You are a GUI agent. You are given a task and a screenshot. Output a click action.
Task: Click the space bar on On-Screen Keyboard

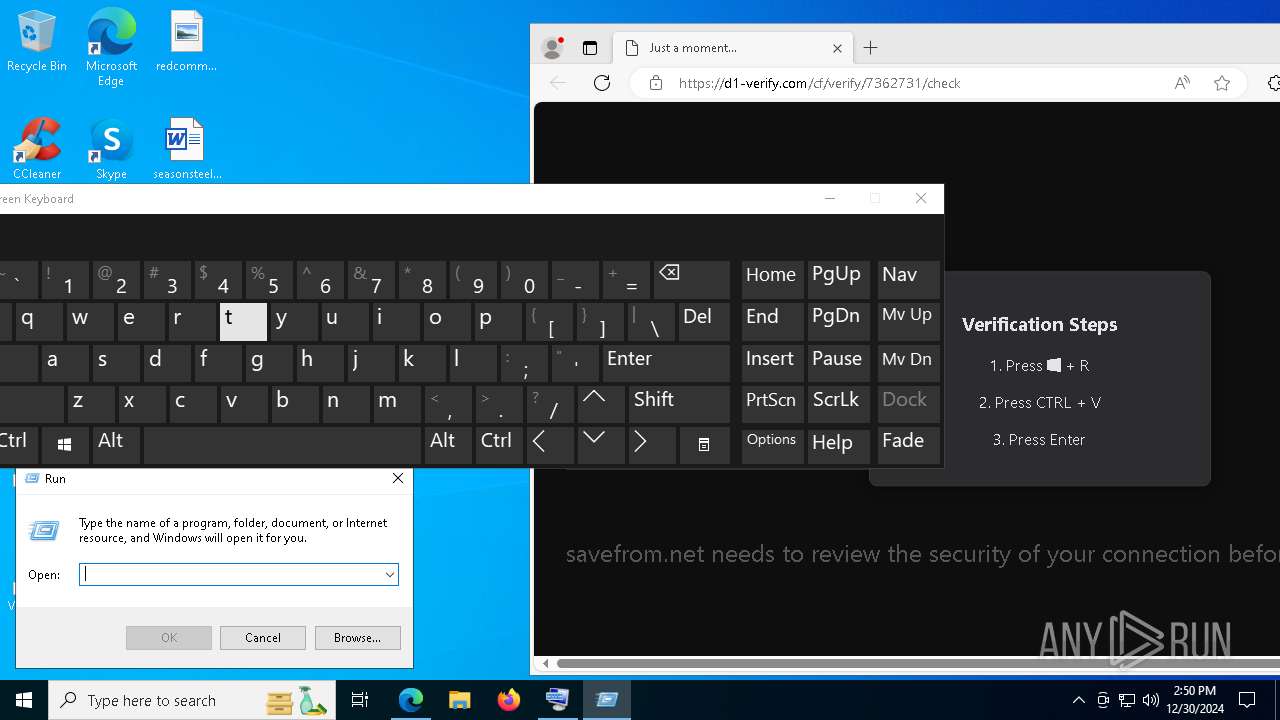pos(282,444)
